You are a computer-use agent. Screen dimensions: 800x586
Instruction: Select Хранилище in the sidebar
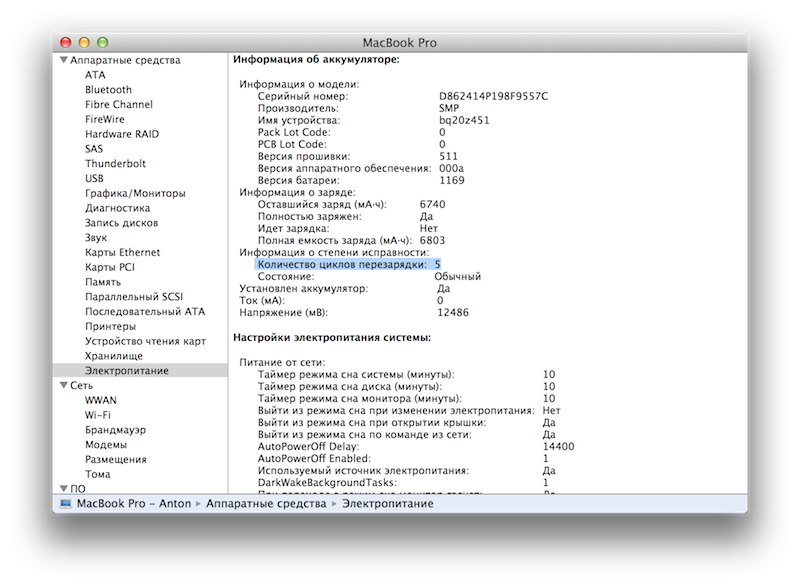pos(114,356)
